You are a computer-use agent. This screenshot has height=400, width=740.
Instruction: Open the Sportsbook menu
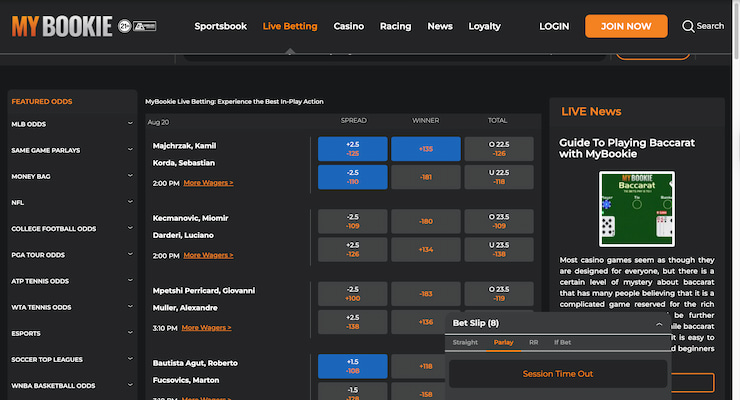tap(220, 26)
